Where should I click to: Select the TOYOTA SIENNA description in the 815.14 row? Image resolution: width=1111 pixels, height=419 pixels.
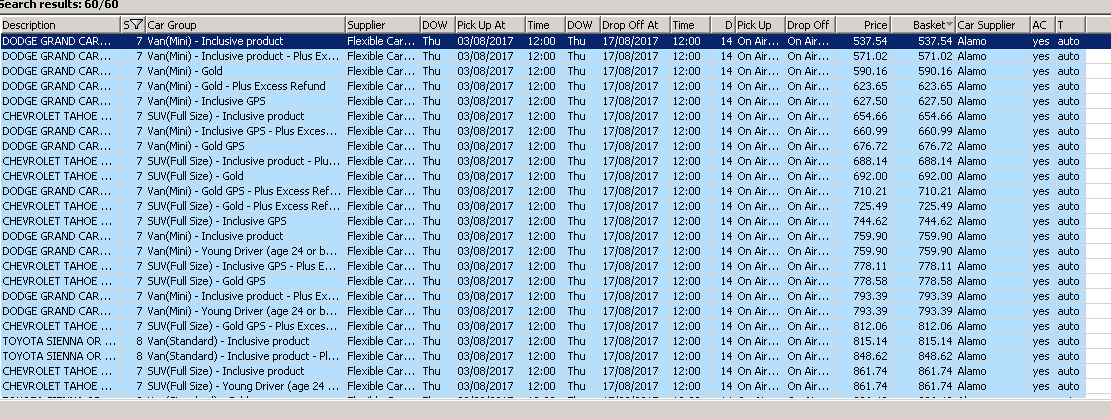61,341
